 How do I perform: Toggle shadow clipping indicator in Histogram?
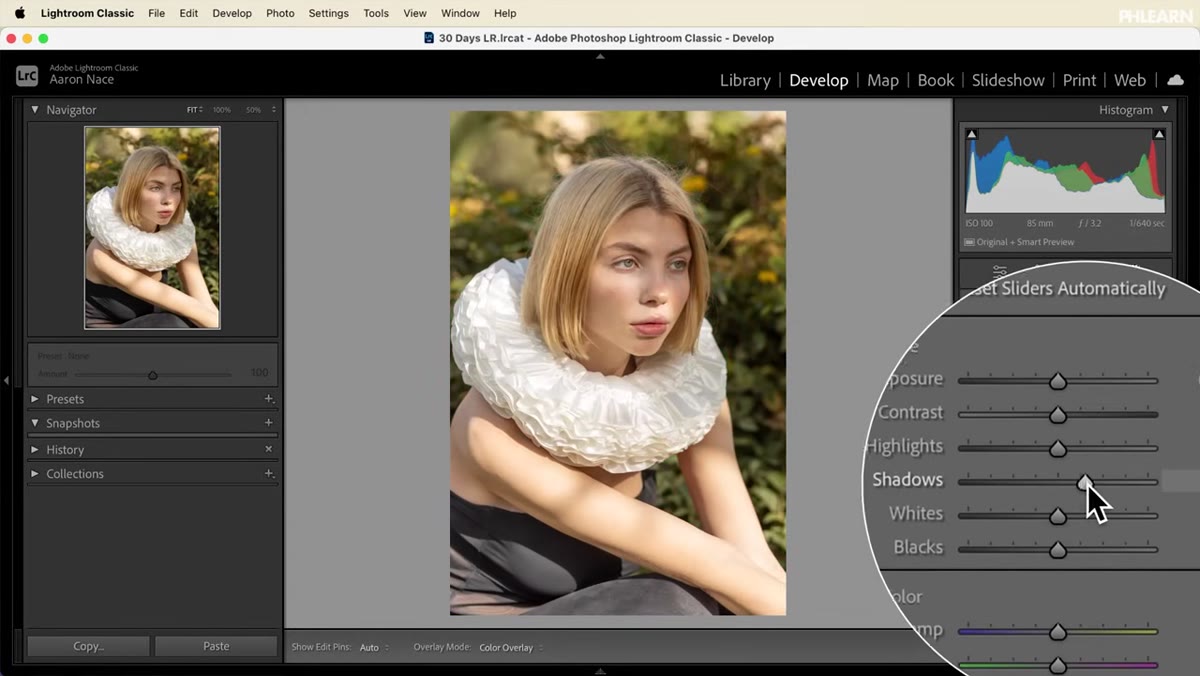(972, 134)
